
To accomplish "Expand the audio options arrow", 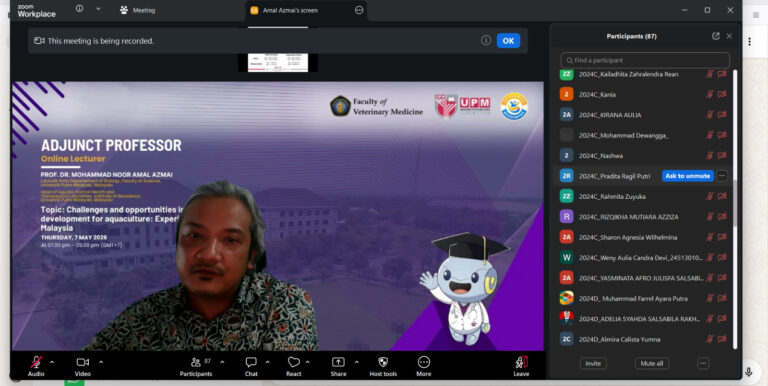I will (x=52, y=362).
